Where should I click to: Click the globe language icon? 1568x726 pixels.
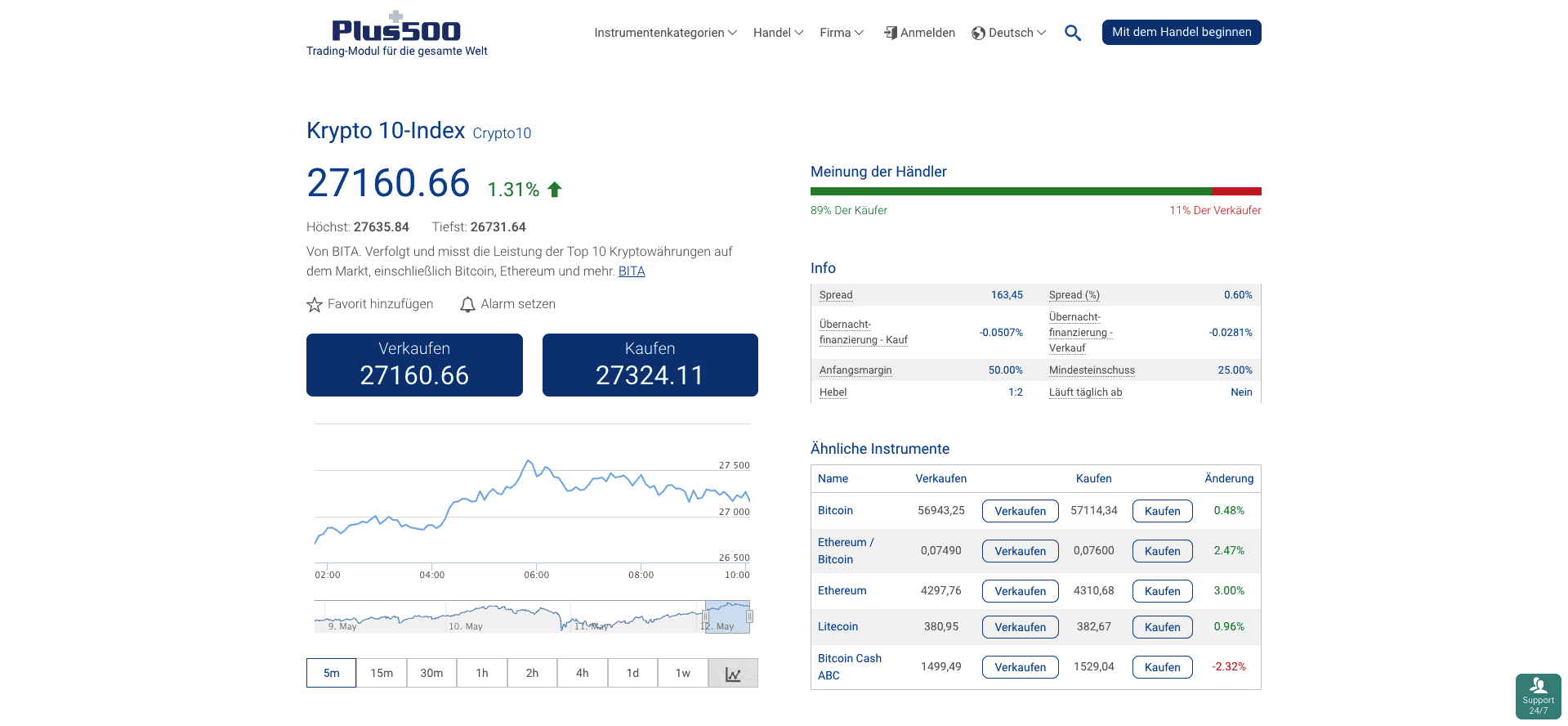(978, 34)
